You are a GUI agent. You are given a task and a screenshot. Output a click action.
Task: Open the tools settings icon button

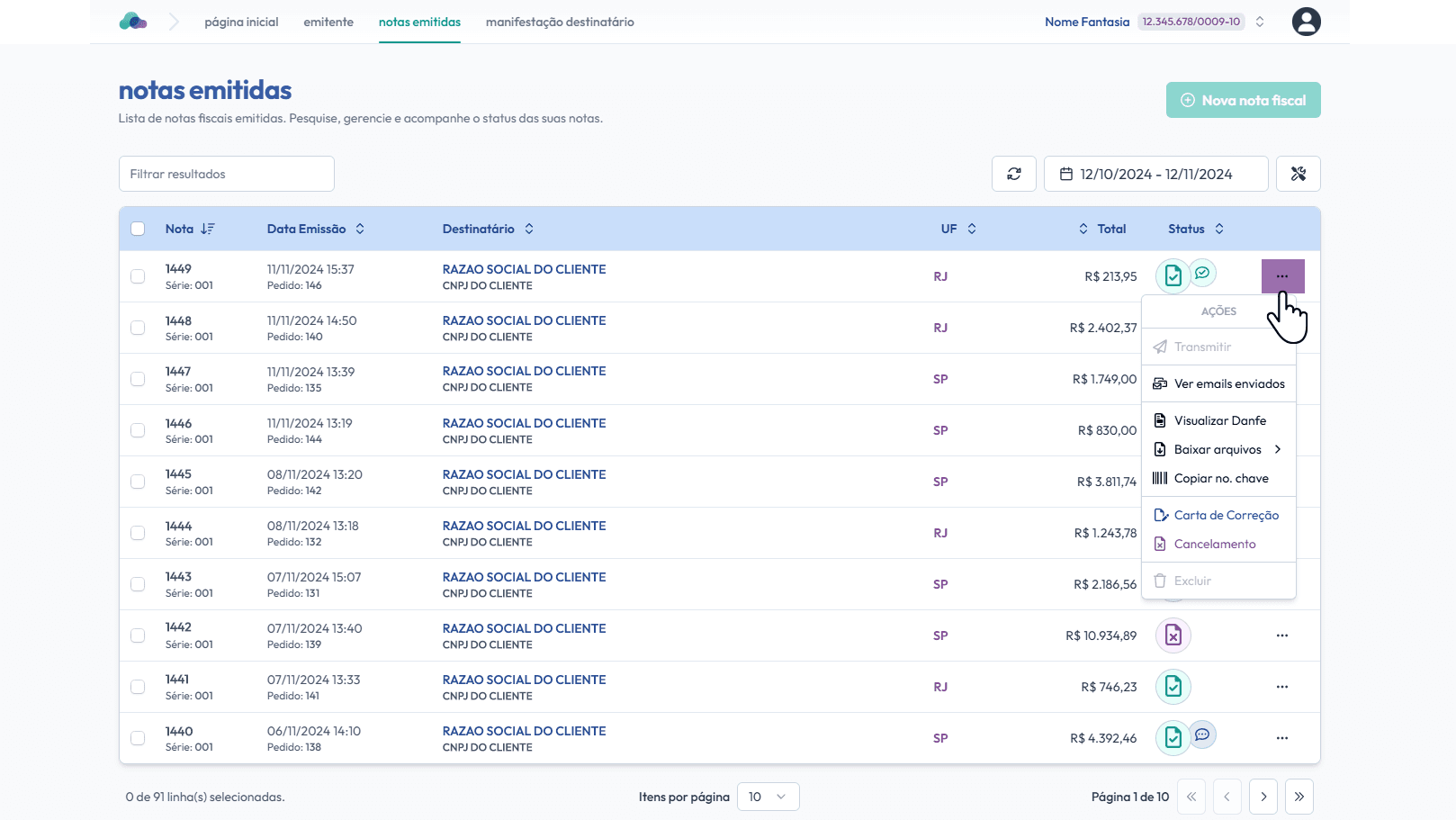(1298, 174)
